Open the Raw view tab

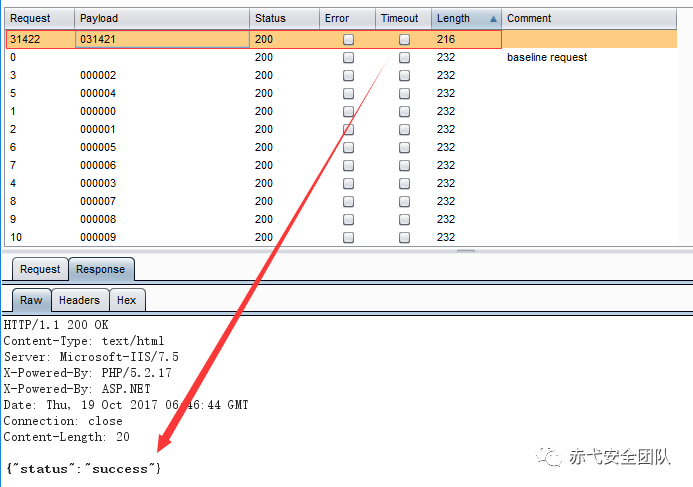click(31, 300)
